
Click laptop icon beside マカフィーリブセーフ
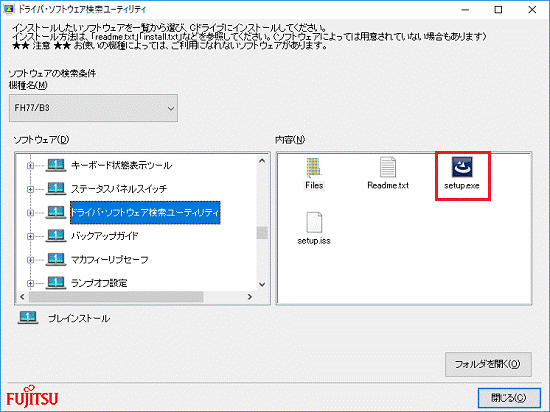pos(56,259)
